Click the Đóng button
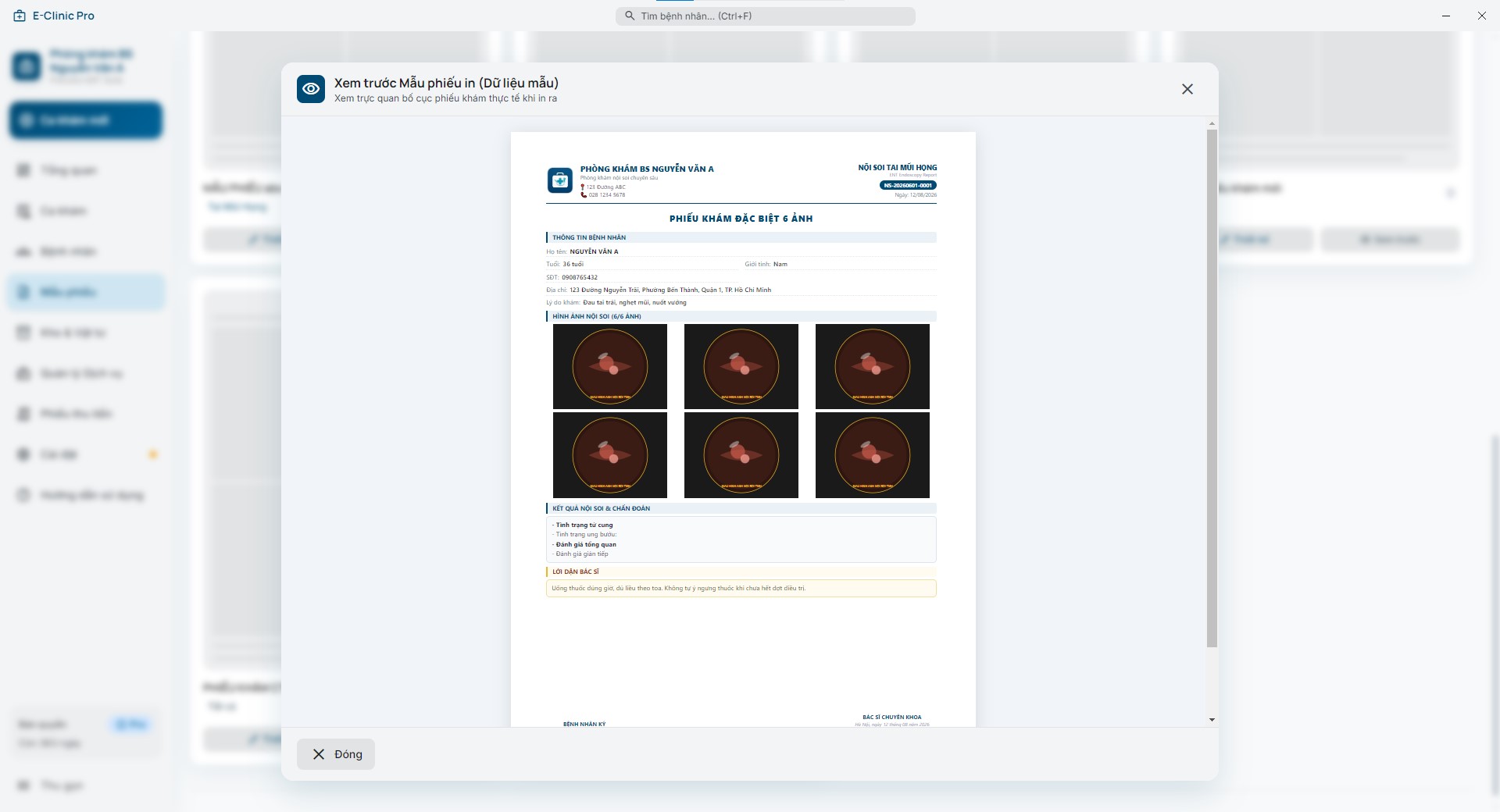Viewport: 1500px width, 812px height. (x=336, y=754)
